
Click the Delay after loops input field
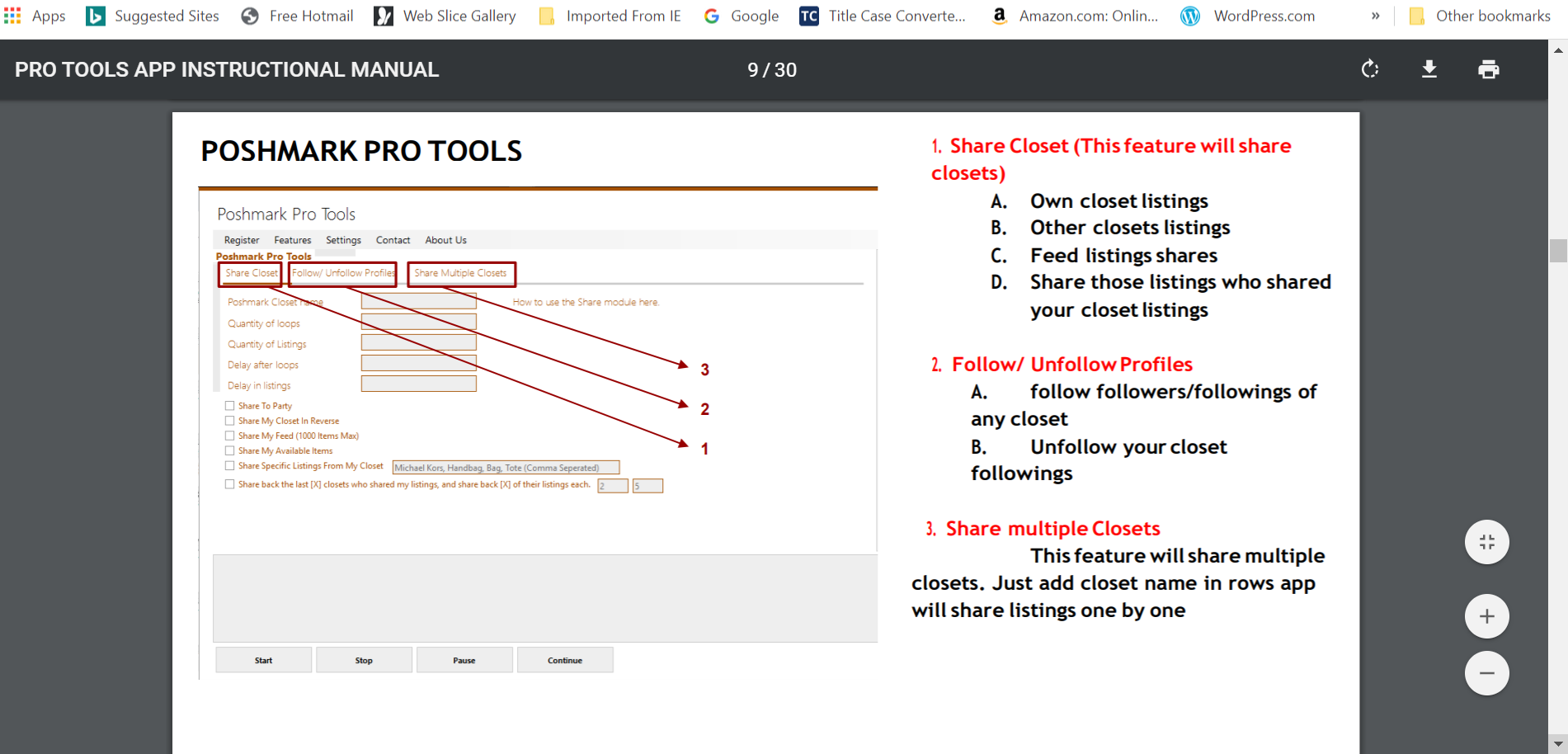click(x=419, y=363)
